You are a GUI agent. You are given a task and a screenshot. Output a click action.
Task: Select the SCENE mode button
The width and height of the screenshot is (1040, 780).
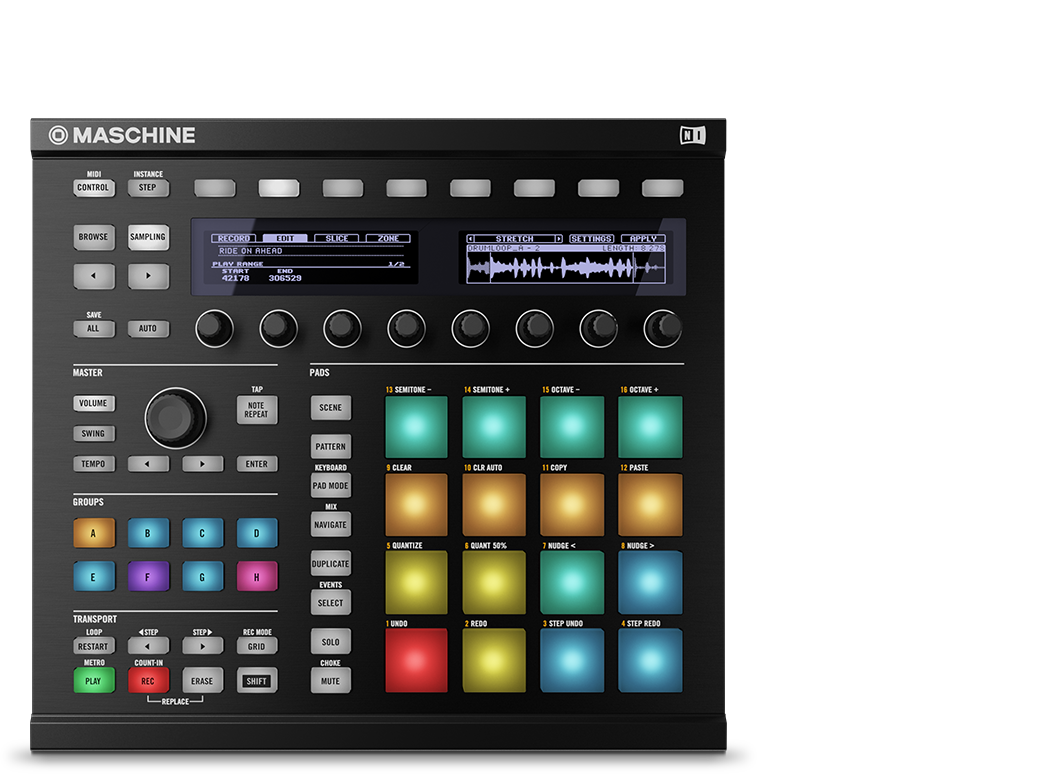(x=330, y=408)
